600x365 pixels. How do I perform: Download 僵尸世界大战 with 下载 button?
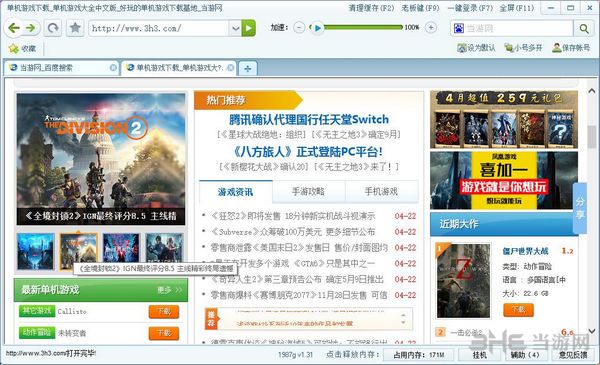click(x=518, y=310)
